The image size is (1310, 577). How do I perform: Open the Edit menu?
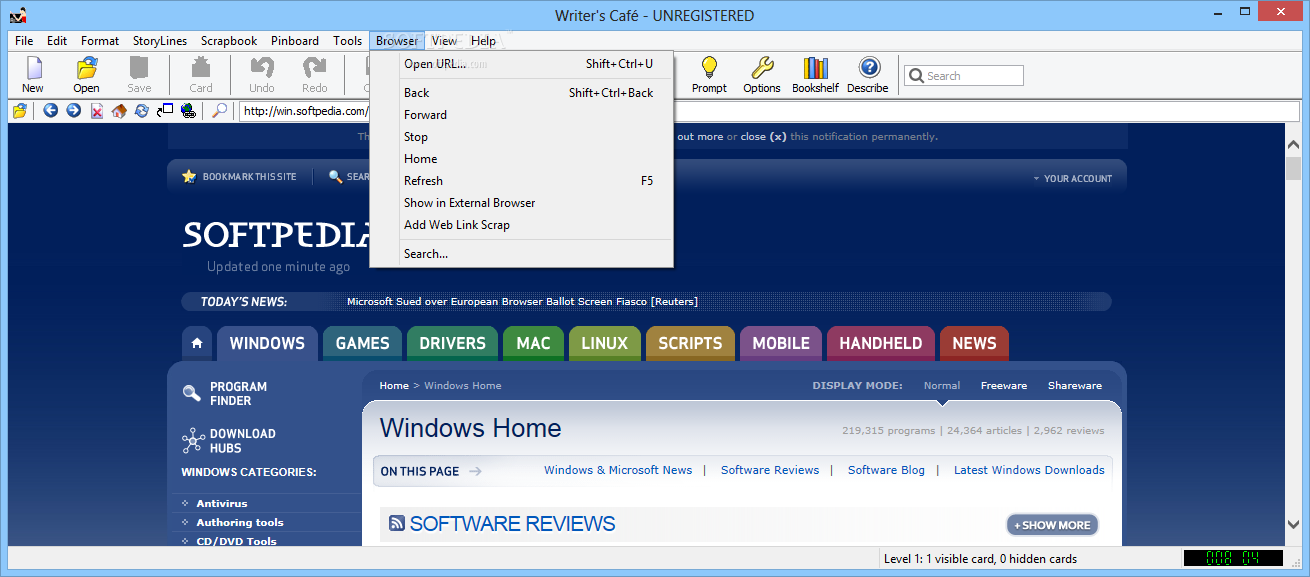point(57,41)
